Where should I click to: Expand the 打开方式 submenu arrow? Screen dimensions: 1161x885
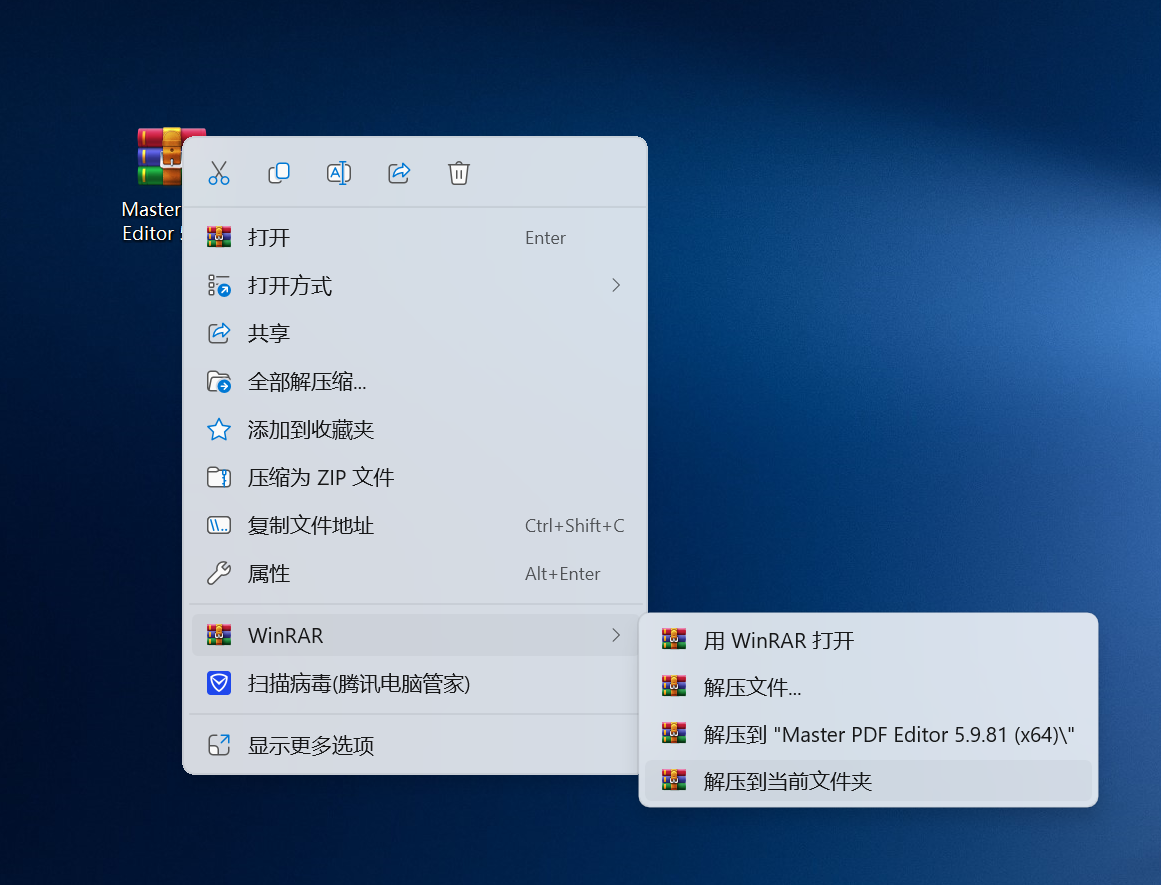pos(616,286)
